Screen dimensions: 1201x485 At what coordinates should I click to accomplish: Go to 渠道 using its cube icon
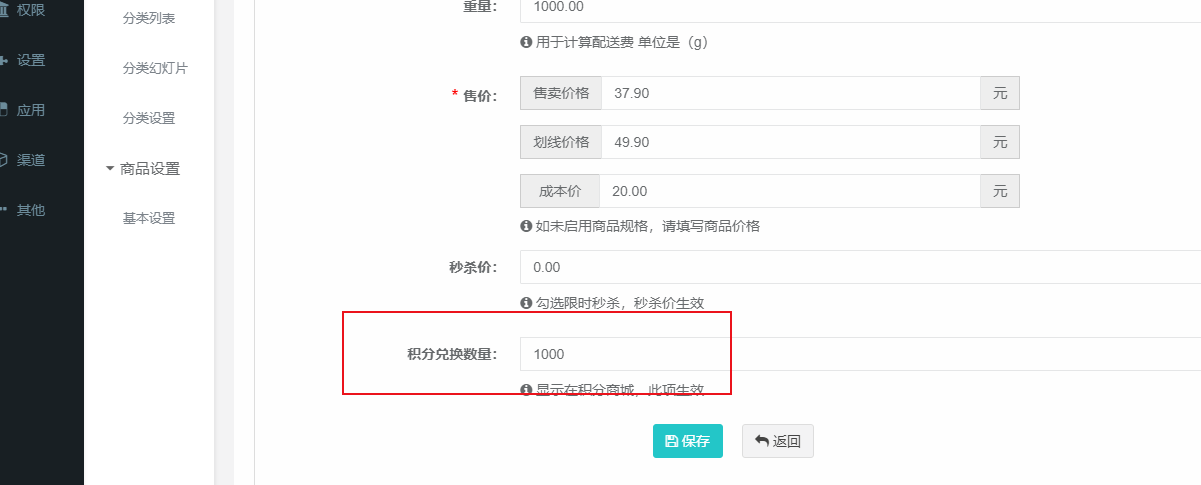3,160
